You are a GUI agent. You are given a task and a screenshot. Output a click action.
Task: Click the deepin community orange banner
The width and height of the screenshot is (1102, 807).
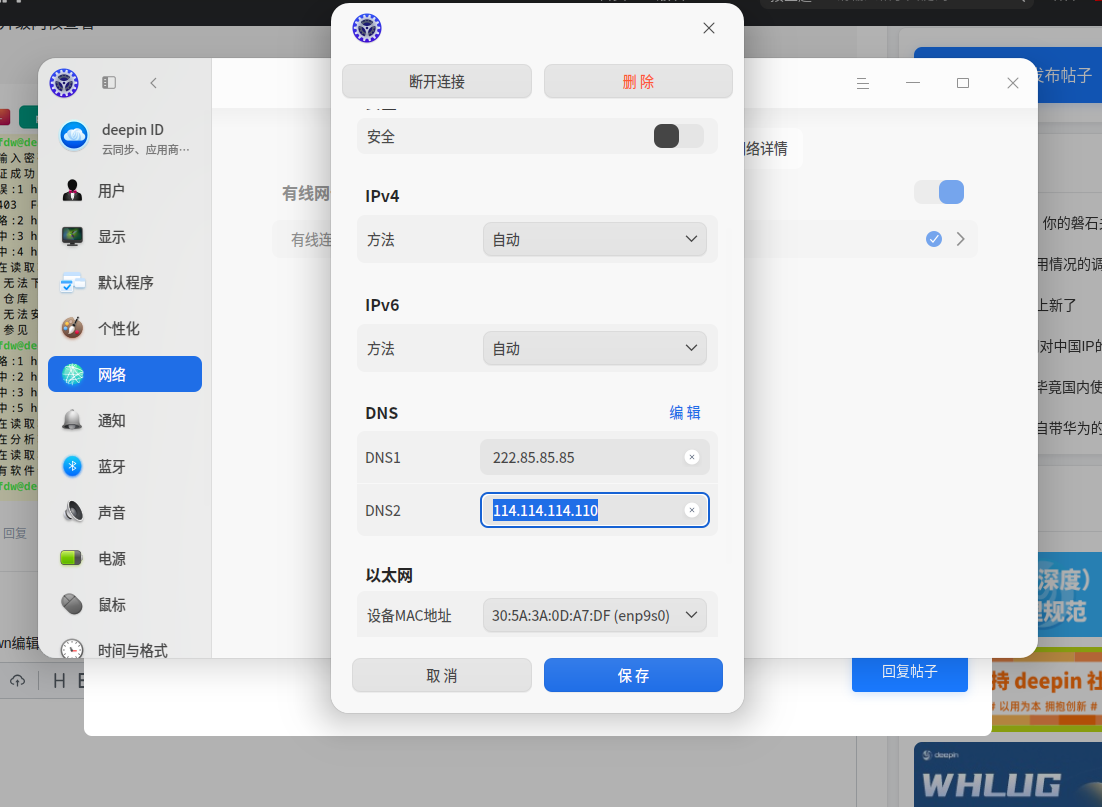tap(1046, 690)
